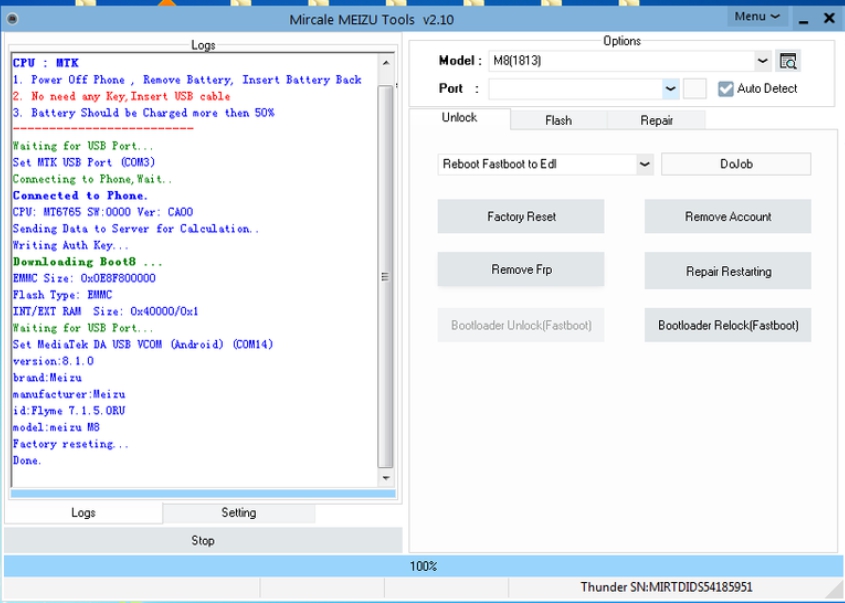
Task: Click the log line 'brand:Meizu'
Action: (47, 378)
